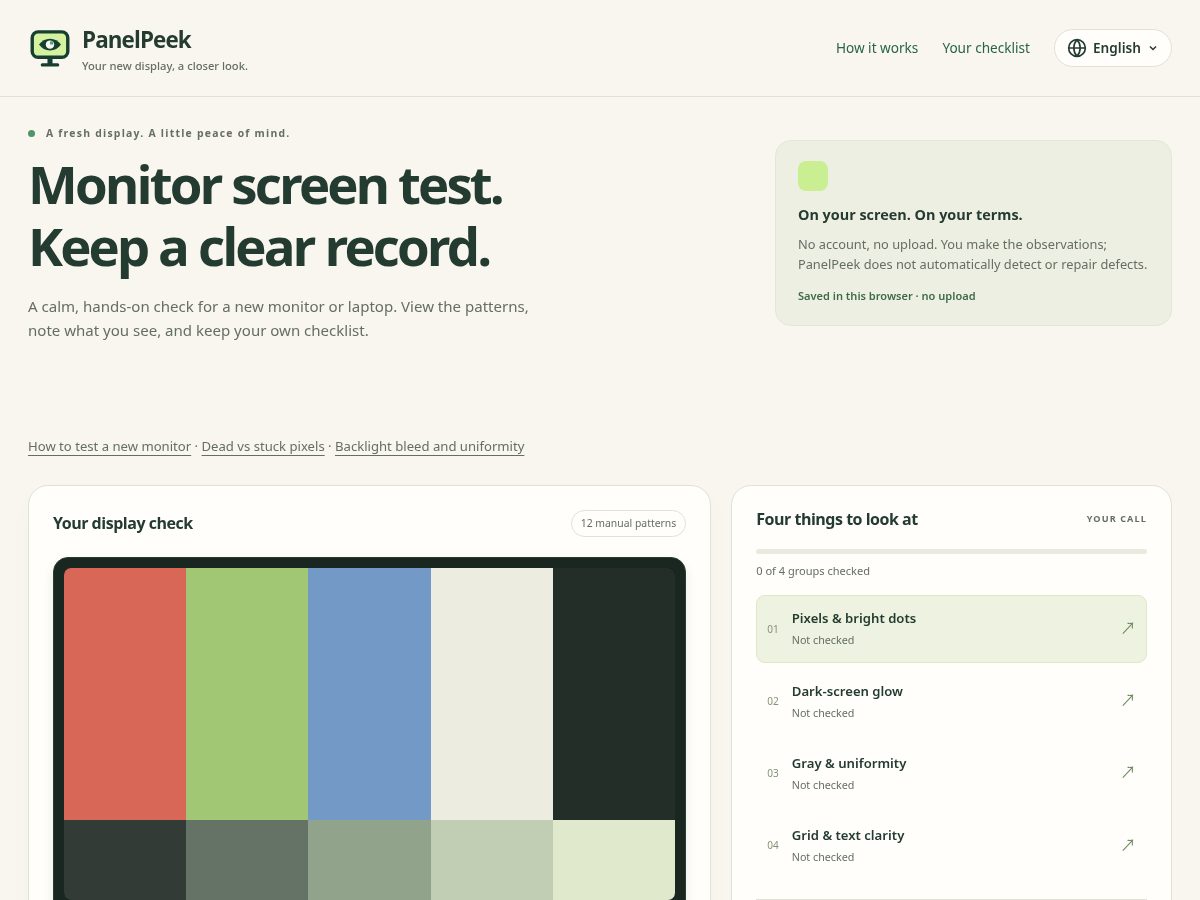Click arrow icon on Grid & text clarity
Screen dimensions: 1200x900
(1128, 844)
